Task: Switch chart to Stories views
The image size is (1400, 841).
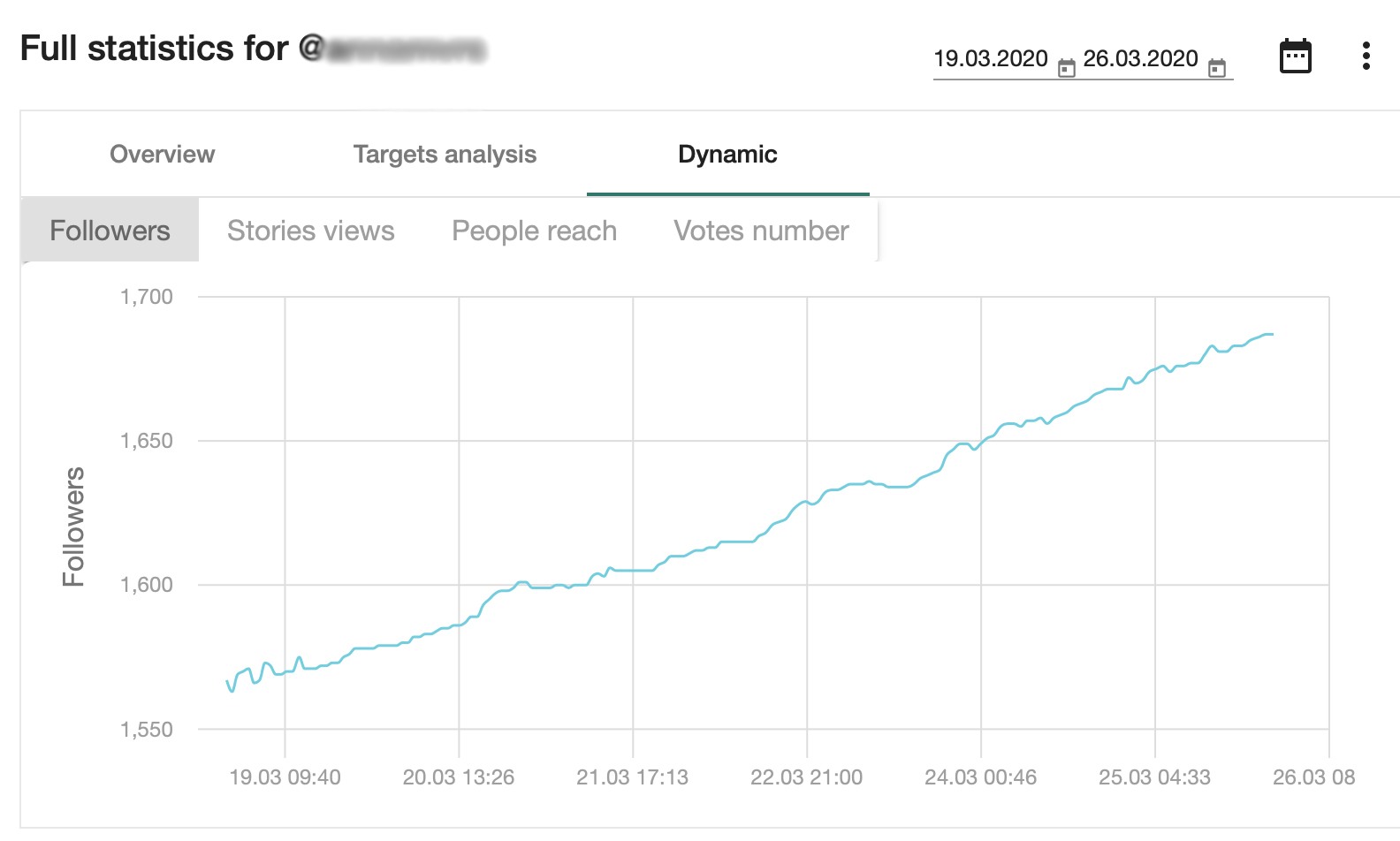Action: 310,231
